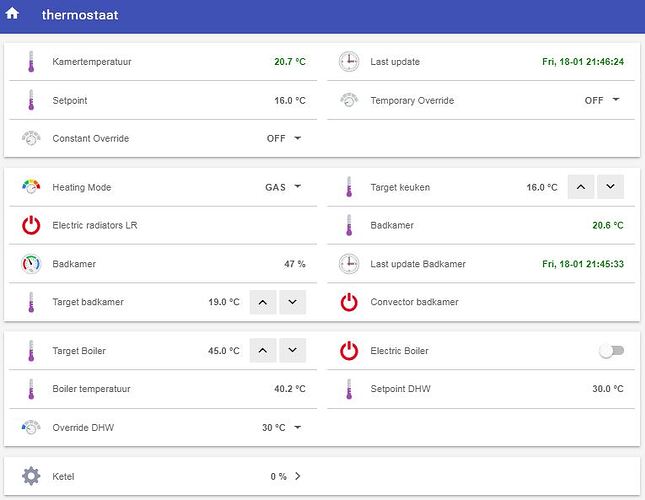
Task: Increase Target badkamer temperature
Action: point(263,302)
